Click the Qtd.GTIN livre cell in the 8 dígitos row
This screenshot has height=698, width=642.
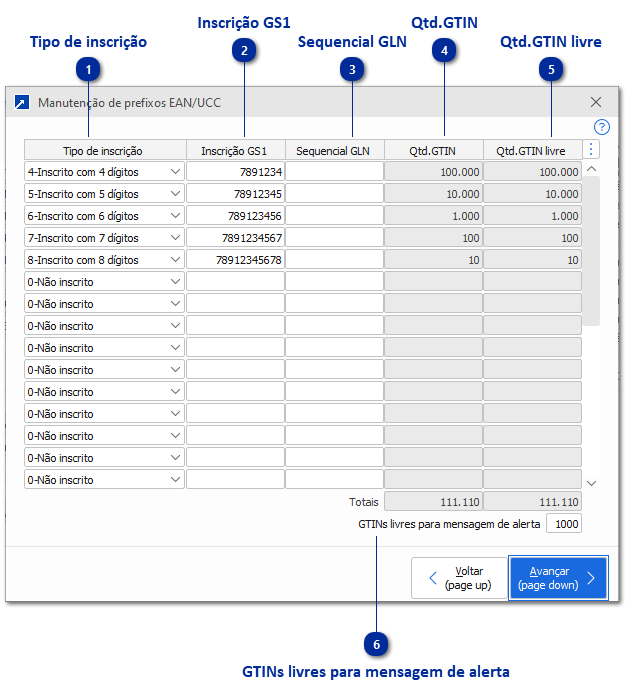point(532,260)
